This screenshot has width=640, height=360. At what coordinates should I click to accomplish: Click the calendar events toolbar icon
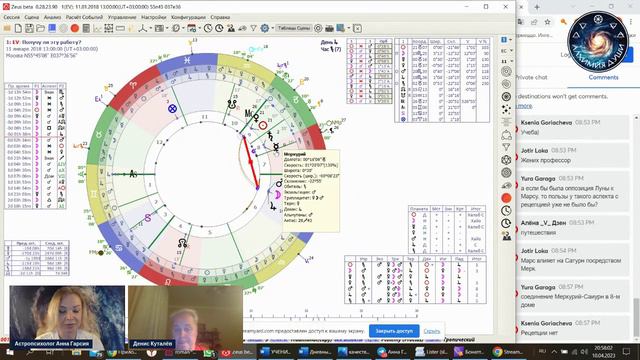pyautogui.click(x=191, y=28)
